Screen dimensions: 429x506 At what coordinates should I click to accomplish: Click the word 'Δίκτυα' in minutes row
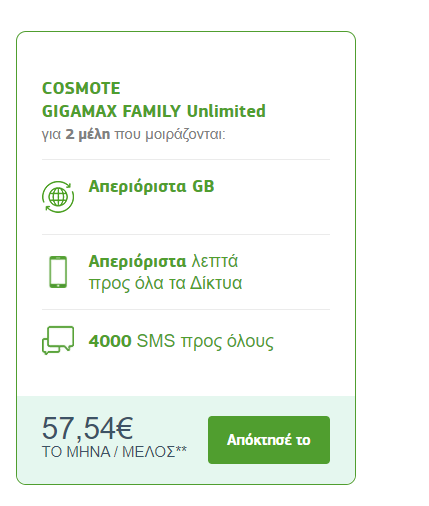[x=216, y=283]
